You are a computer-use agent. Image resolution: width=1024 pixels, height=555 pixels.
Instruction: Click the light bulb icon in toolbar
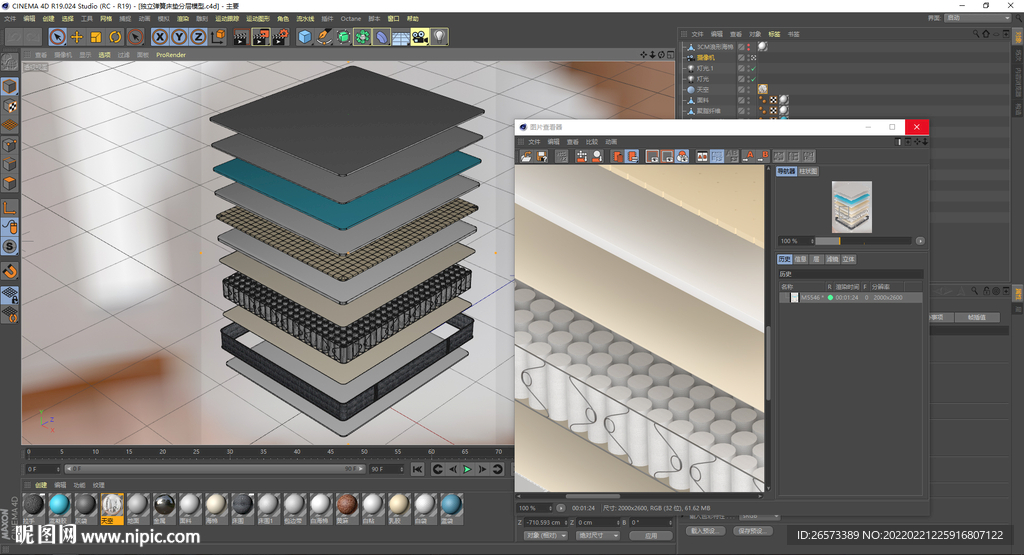pyautogui.click(x=439, y=37)
